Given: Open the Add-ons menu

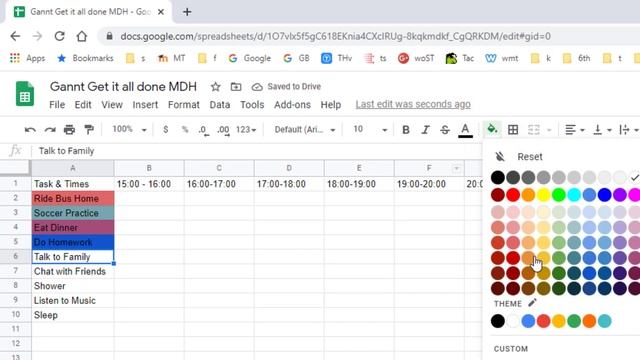Looking at the screenshot, I should (x=292, y=105).
